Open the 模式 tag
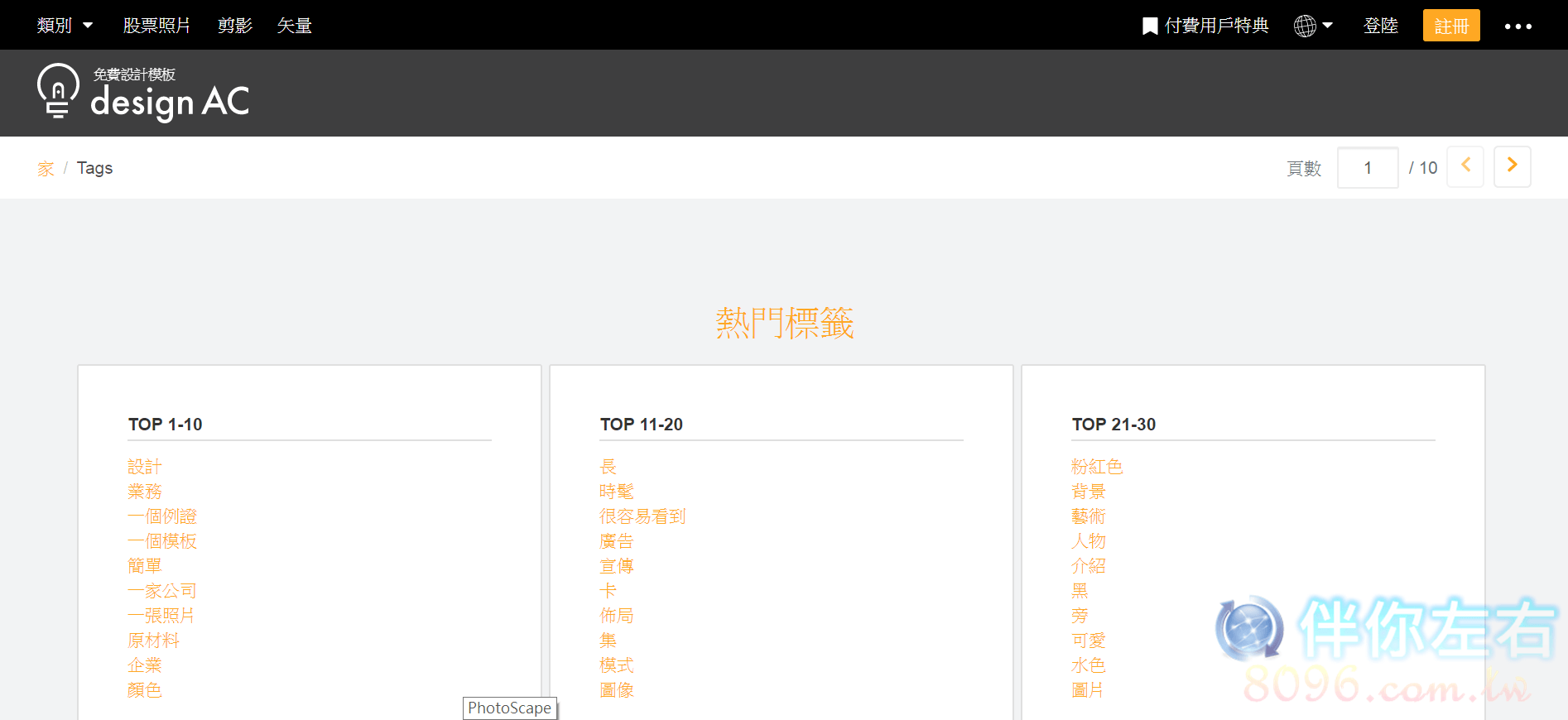The image size is (1568, 720). click(x=617, y=665)
